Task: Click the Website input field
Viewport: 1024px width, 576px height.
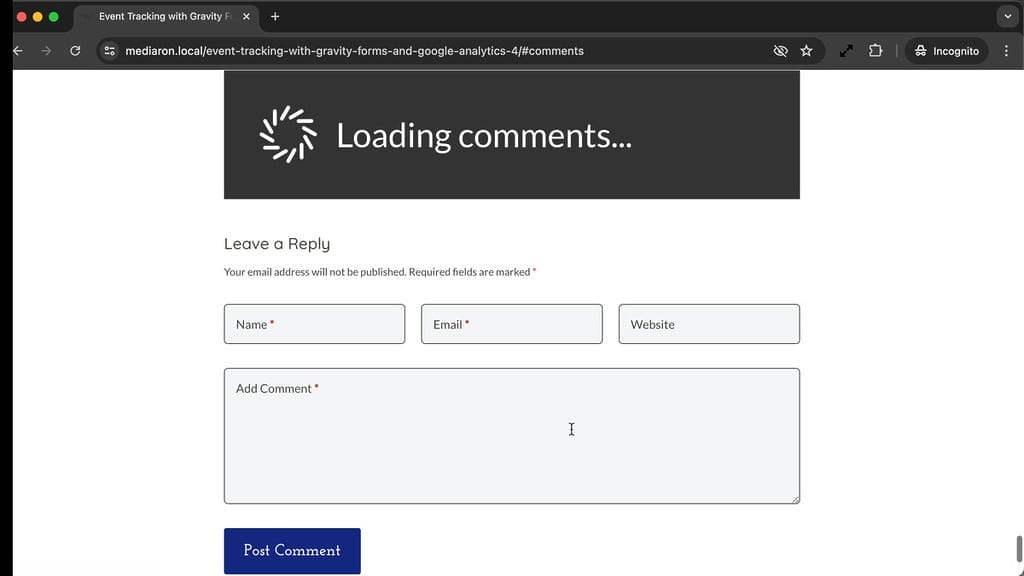Action: (709, 324)
